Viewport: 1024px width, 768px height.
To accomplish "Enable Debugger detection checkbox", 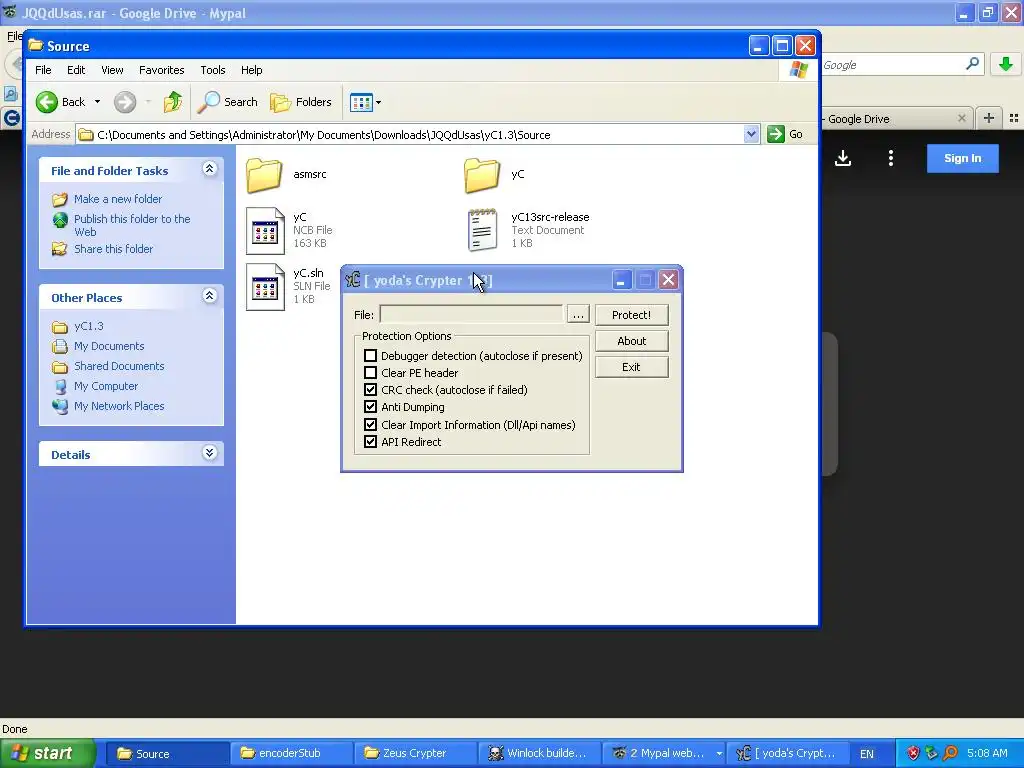I will pos(370,356).
